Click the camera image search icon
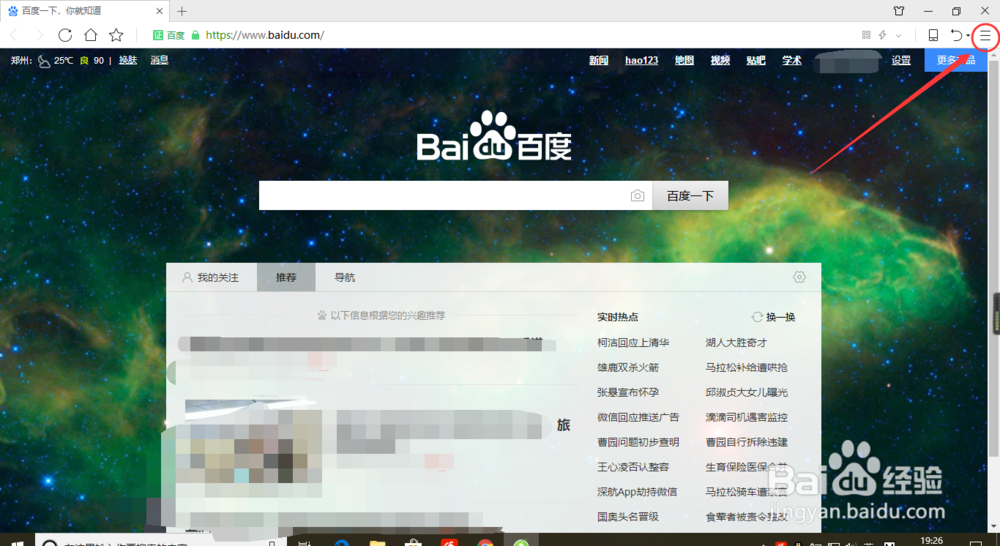Screen dimensions: 1000x546 point(637,196)
